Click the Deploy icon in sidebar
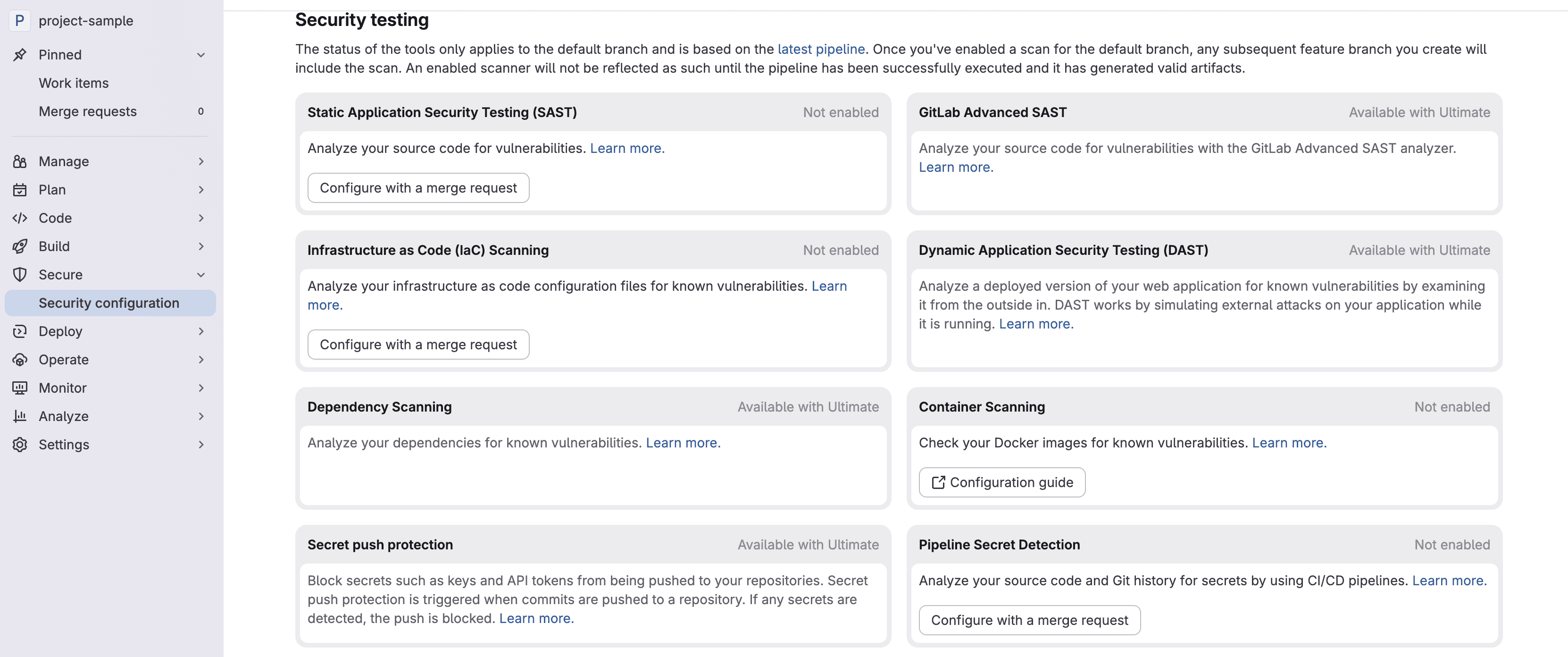This screenshot has width=1568, height=657. [20, 331]
